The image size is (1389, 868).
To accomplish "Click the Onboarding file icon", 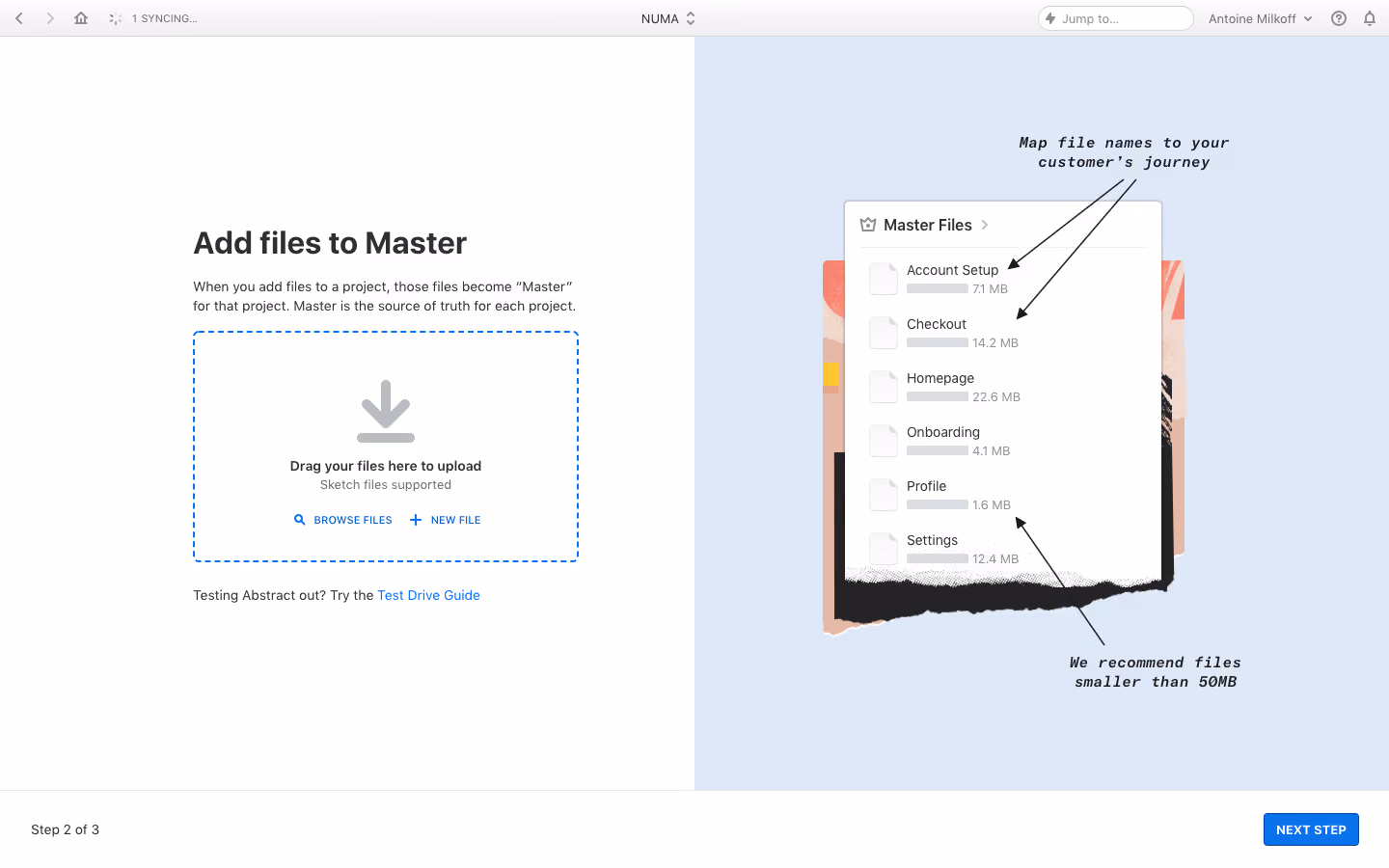I will click(884, 441).
